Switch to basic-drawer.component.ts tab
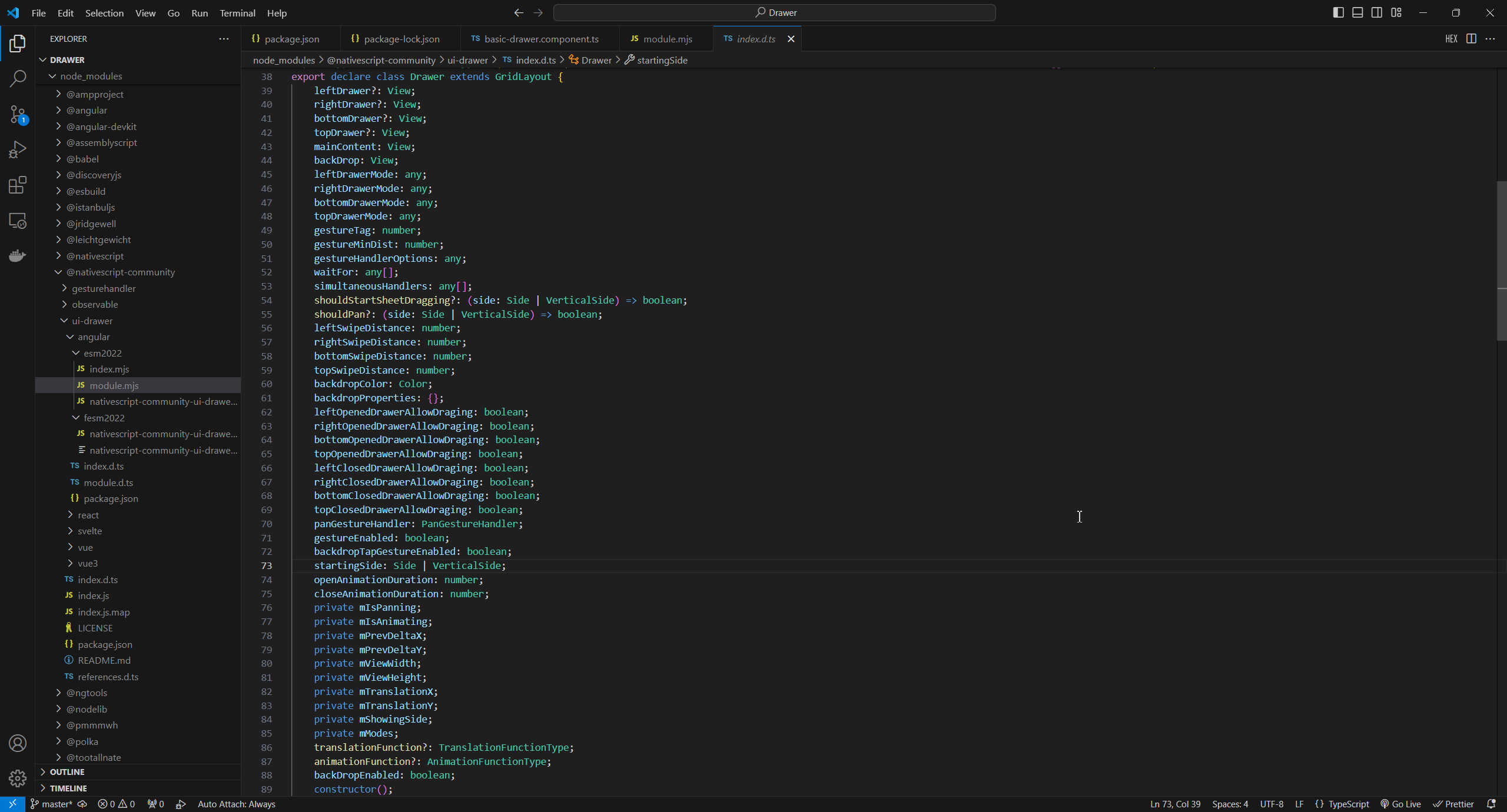The image size is (1507, 812). tap(540, 39)
